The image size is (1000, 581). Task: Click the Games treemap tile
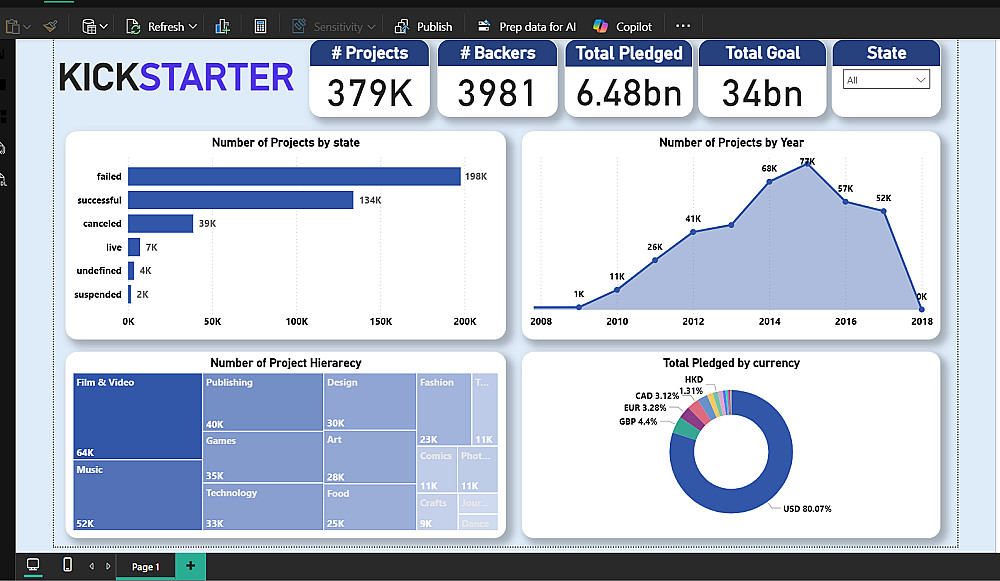263,457
